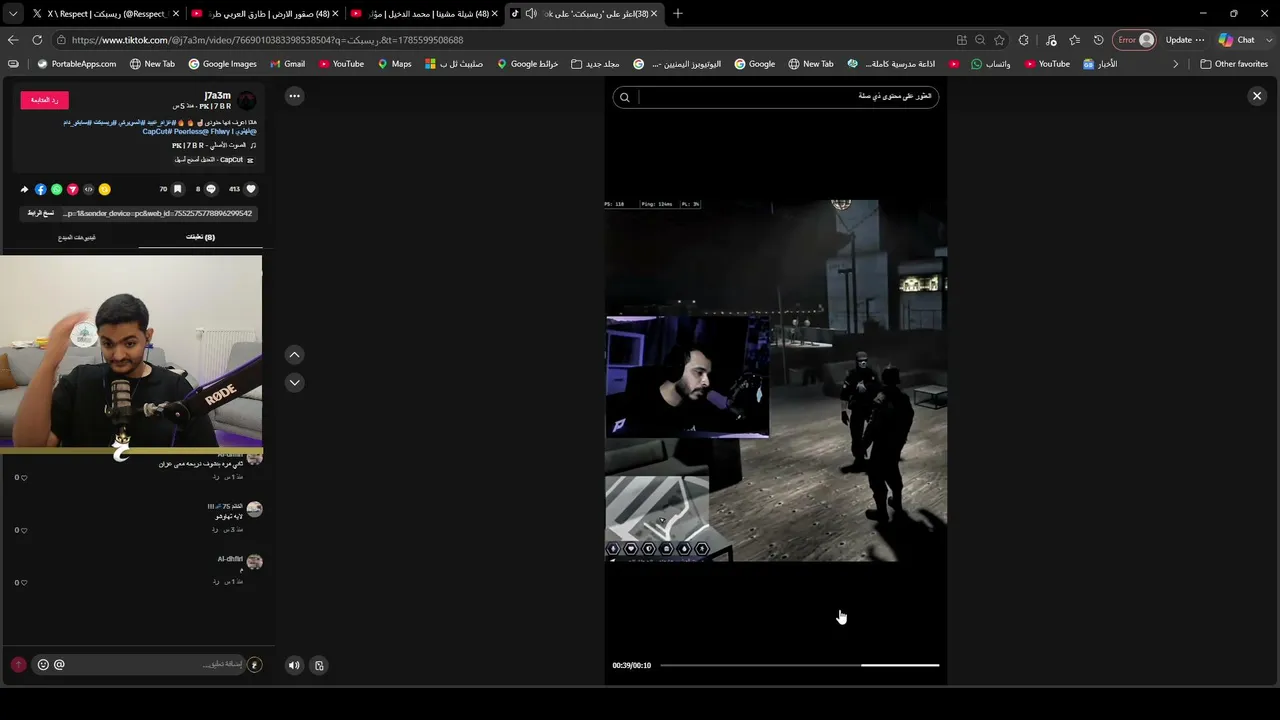
Task: Open the واتساب bookmark
Action: click(991, 64)
